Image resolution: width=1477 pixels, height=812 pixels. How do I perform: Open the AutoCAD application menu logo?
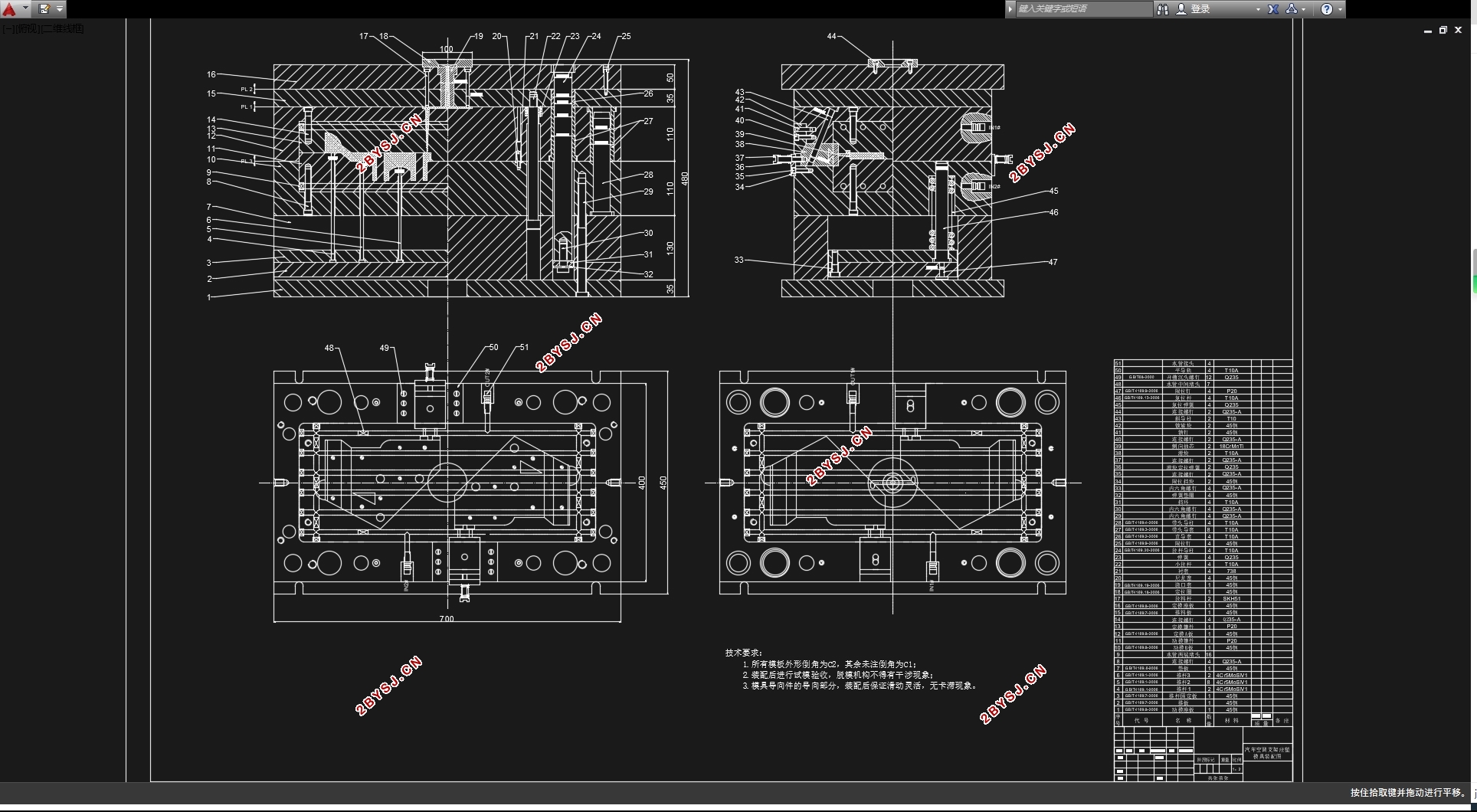[x=10, y=9]
